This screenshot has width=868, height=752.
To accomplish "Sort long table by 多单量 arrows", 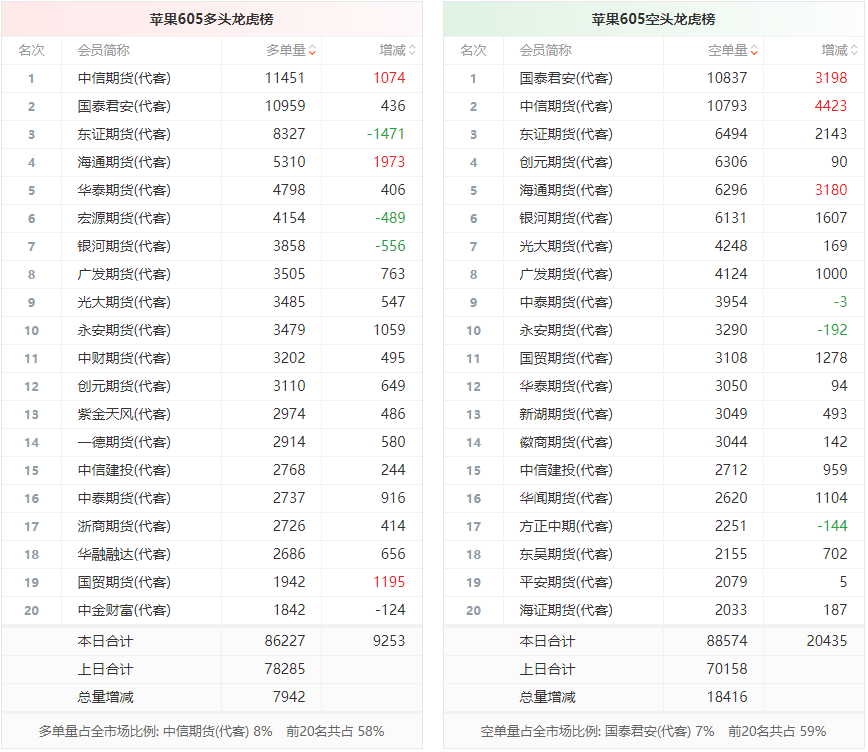I will [312, 50].
